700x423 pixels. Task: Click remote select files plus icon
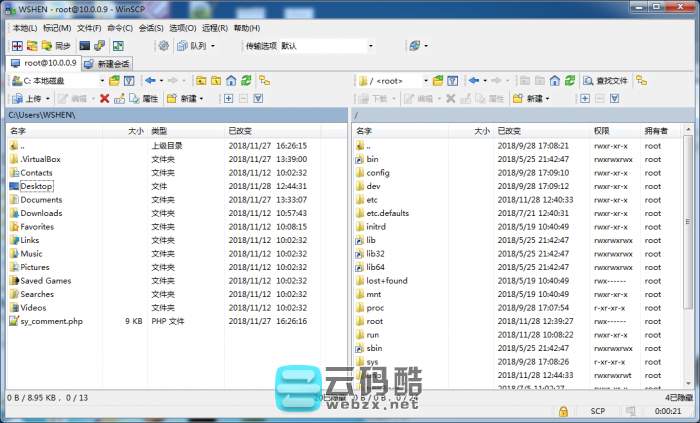tap(585, 99)
